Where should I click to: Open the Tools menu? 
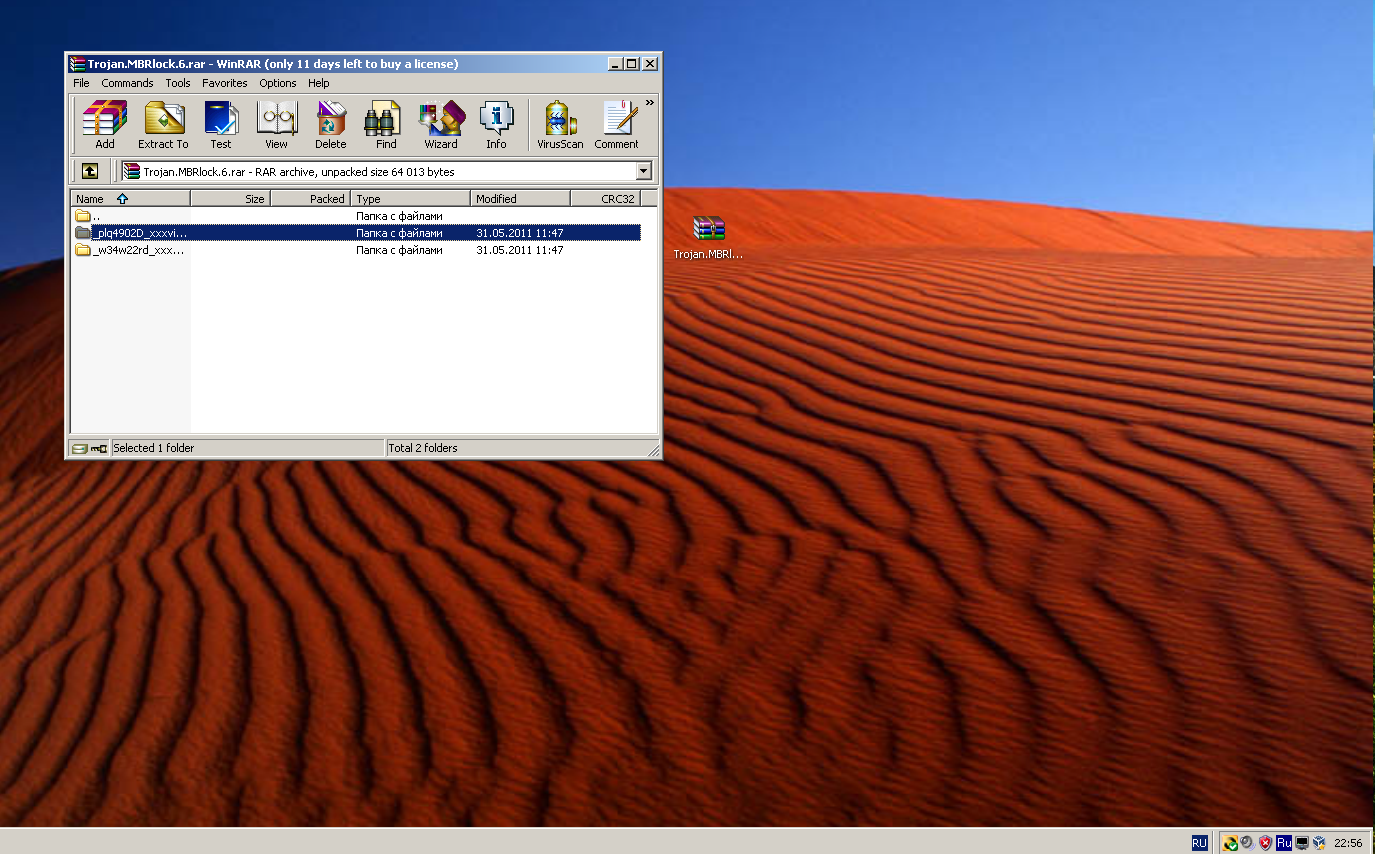click(178, 83)
